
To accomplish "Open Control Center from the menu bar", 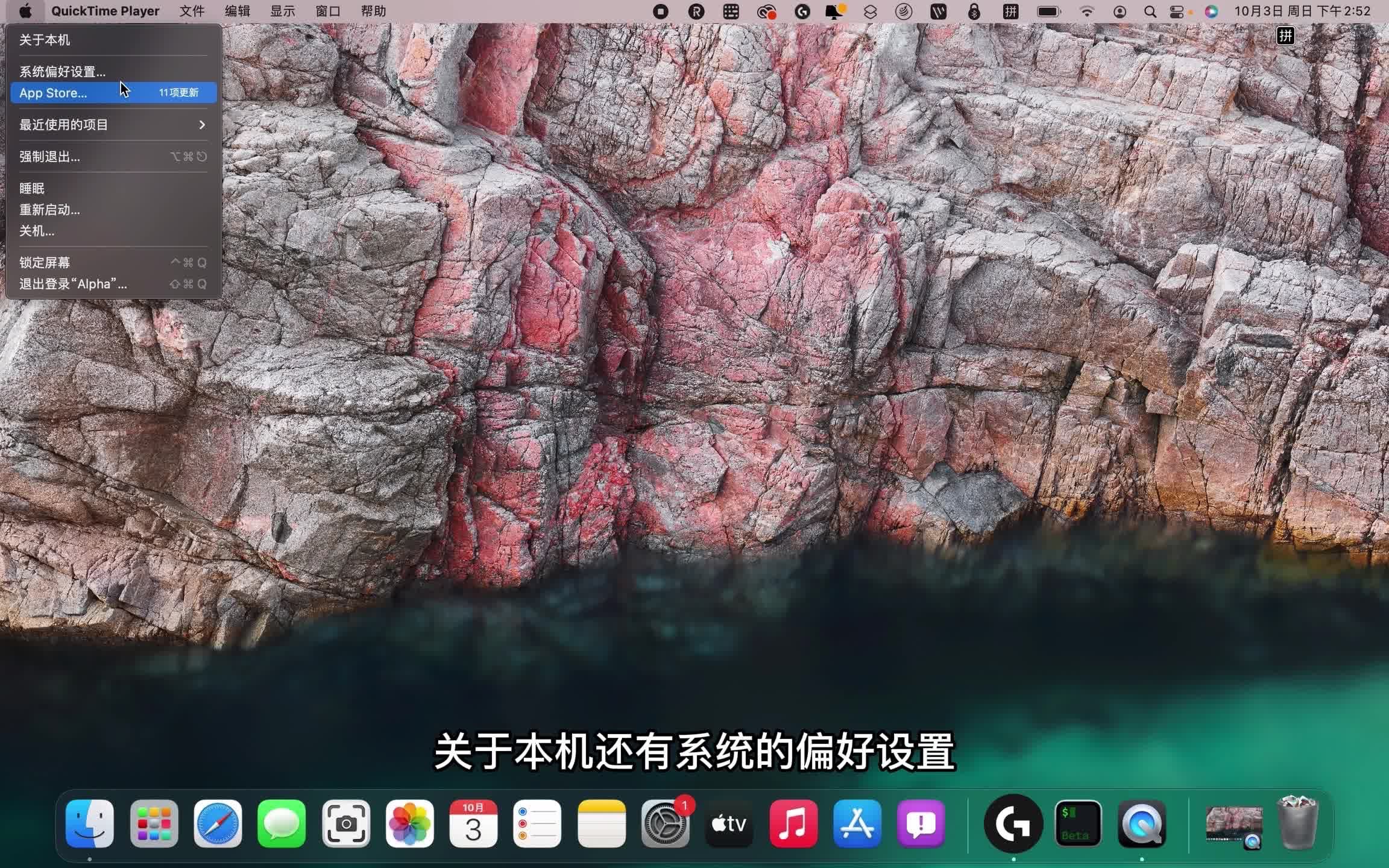I will 1177,11.
